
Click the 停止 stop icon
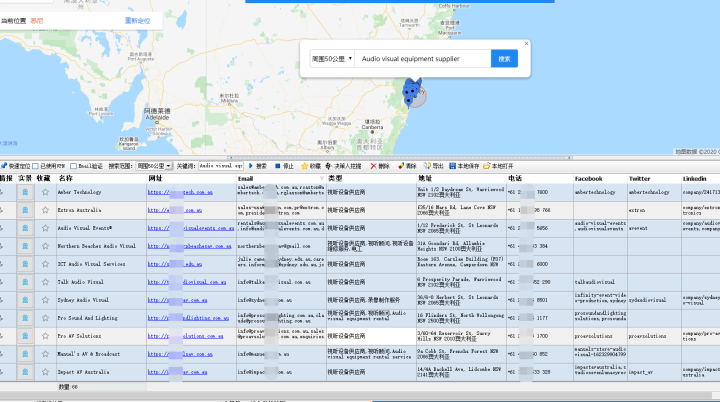point(277,166)
